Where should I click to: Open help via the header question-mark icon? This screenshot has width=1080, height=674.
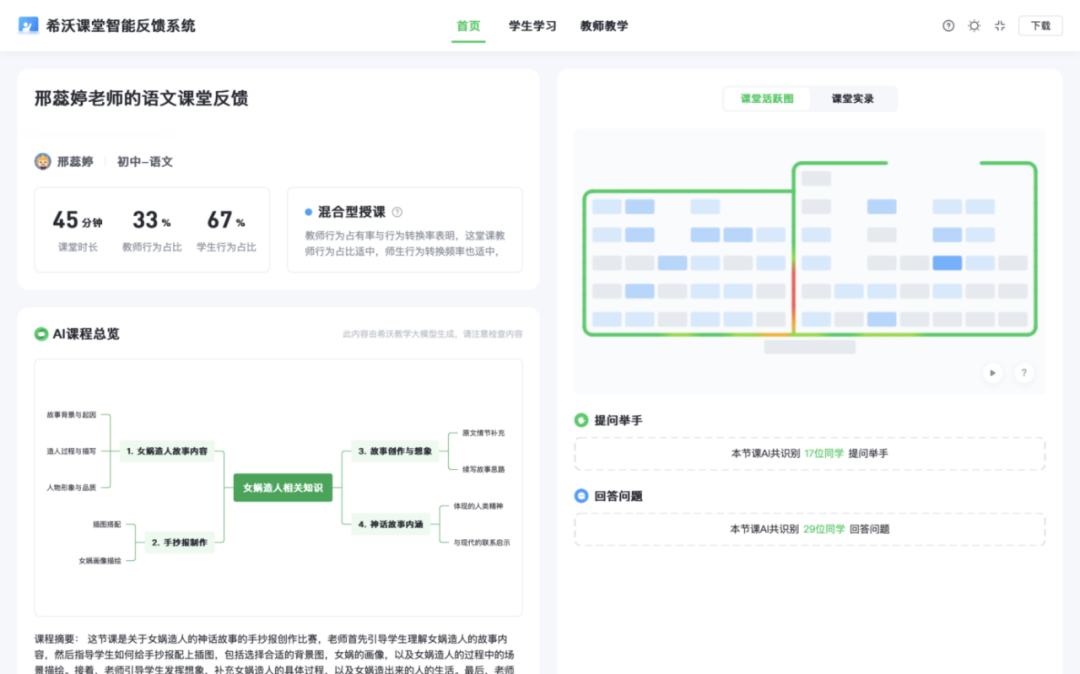(948, 26)
